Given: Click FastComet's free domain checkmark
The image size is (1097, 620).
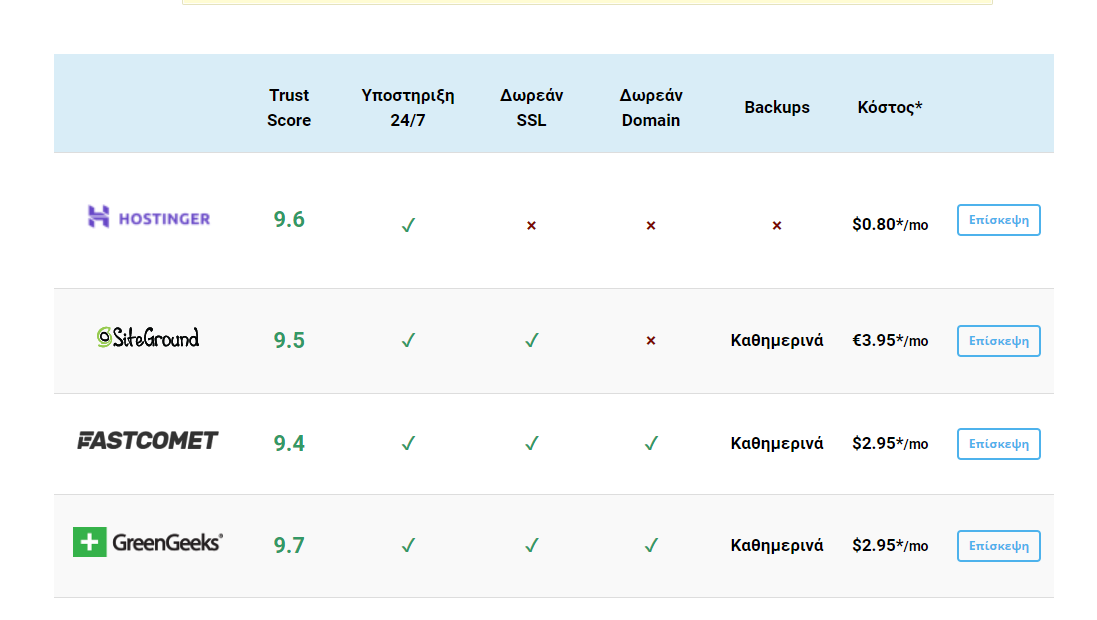Looking at the screenshot, I should click(x=651, y=443).
